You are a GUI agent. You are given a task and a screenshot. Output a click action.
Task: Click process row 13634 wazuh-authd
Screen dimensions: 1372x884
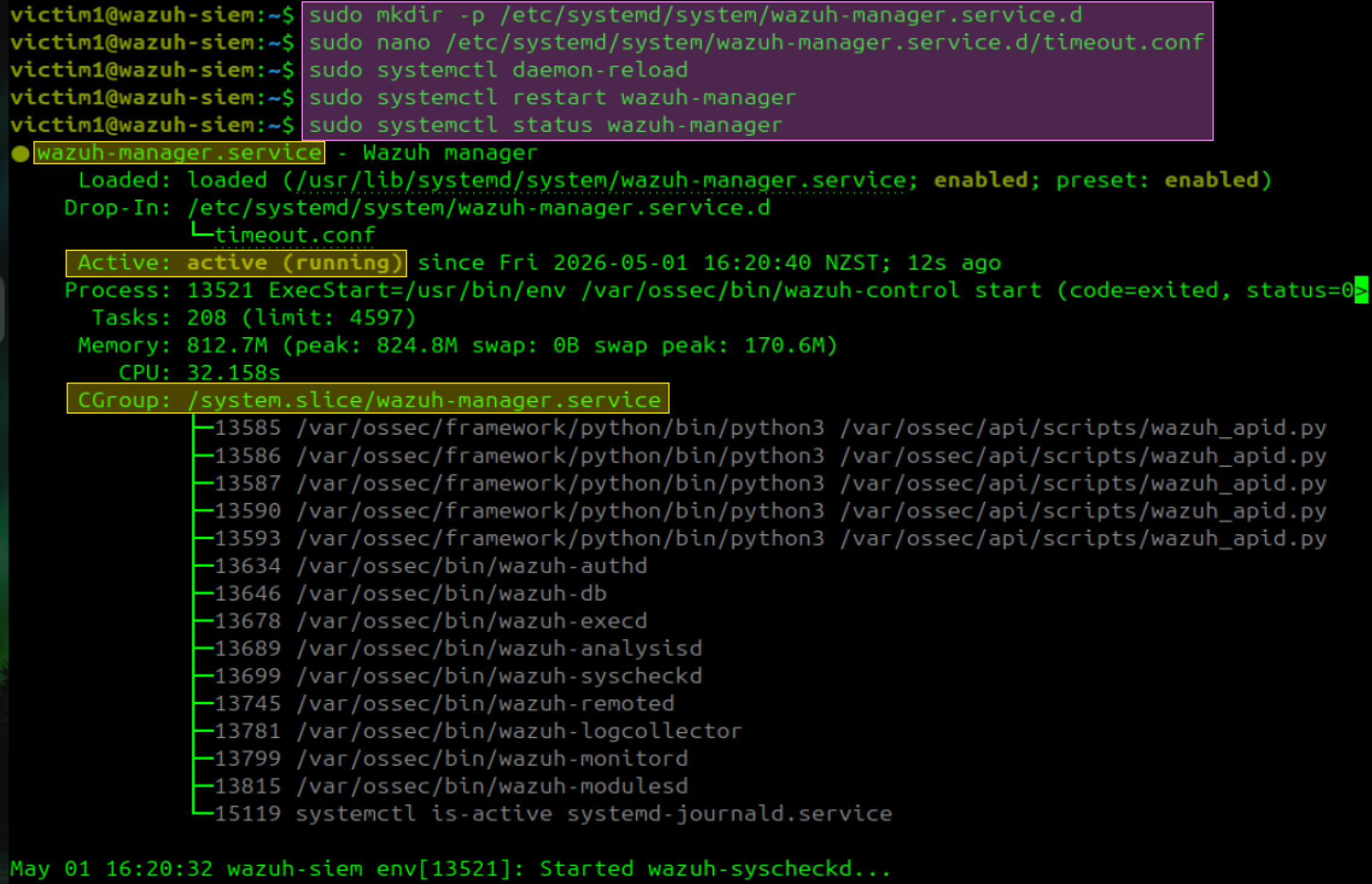(x=431, y=566)
